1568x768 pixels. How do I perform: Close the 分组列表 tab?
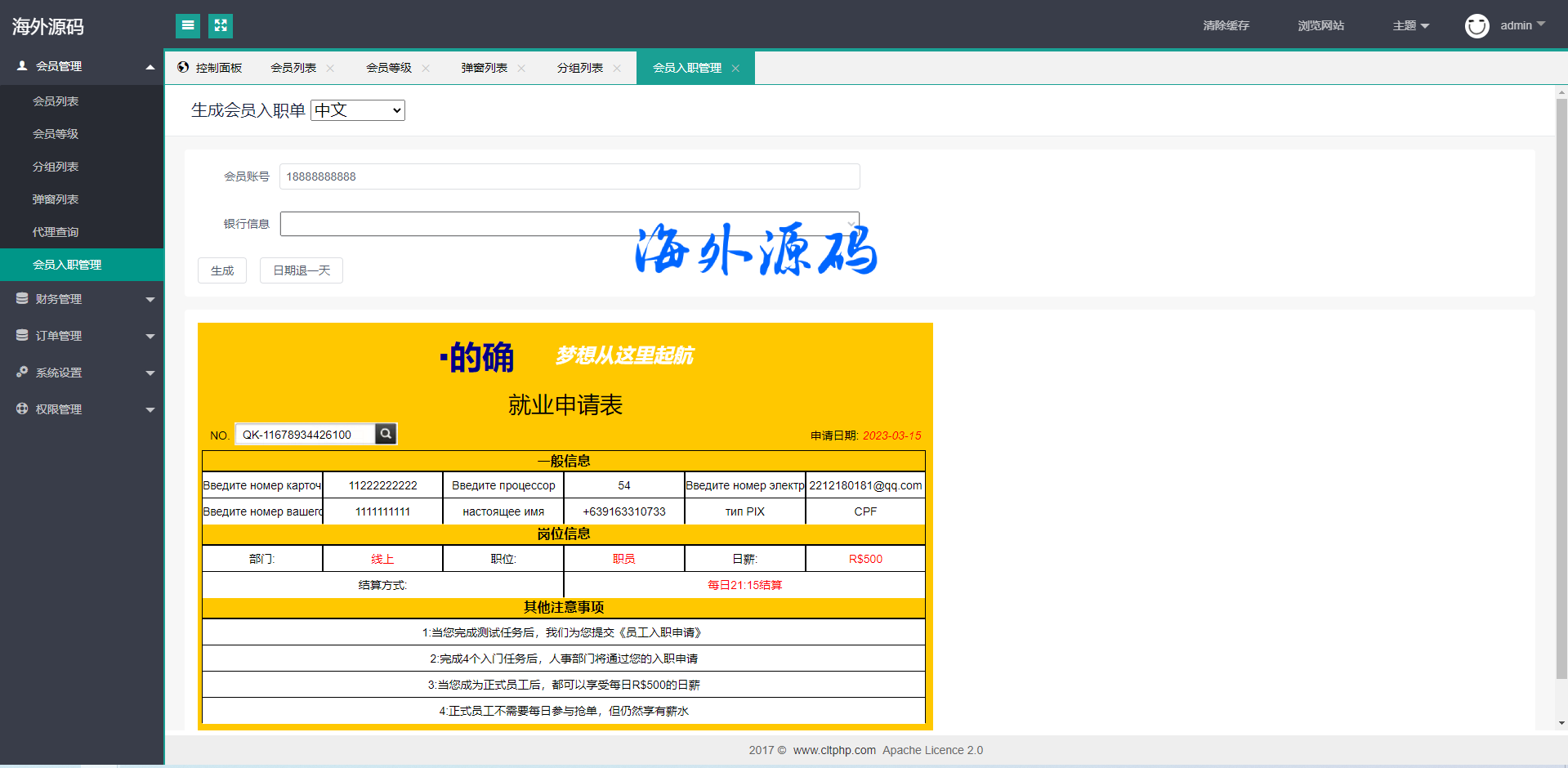tap(617, 69)
